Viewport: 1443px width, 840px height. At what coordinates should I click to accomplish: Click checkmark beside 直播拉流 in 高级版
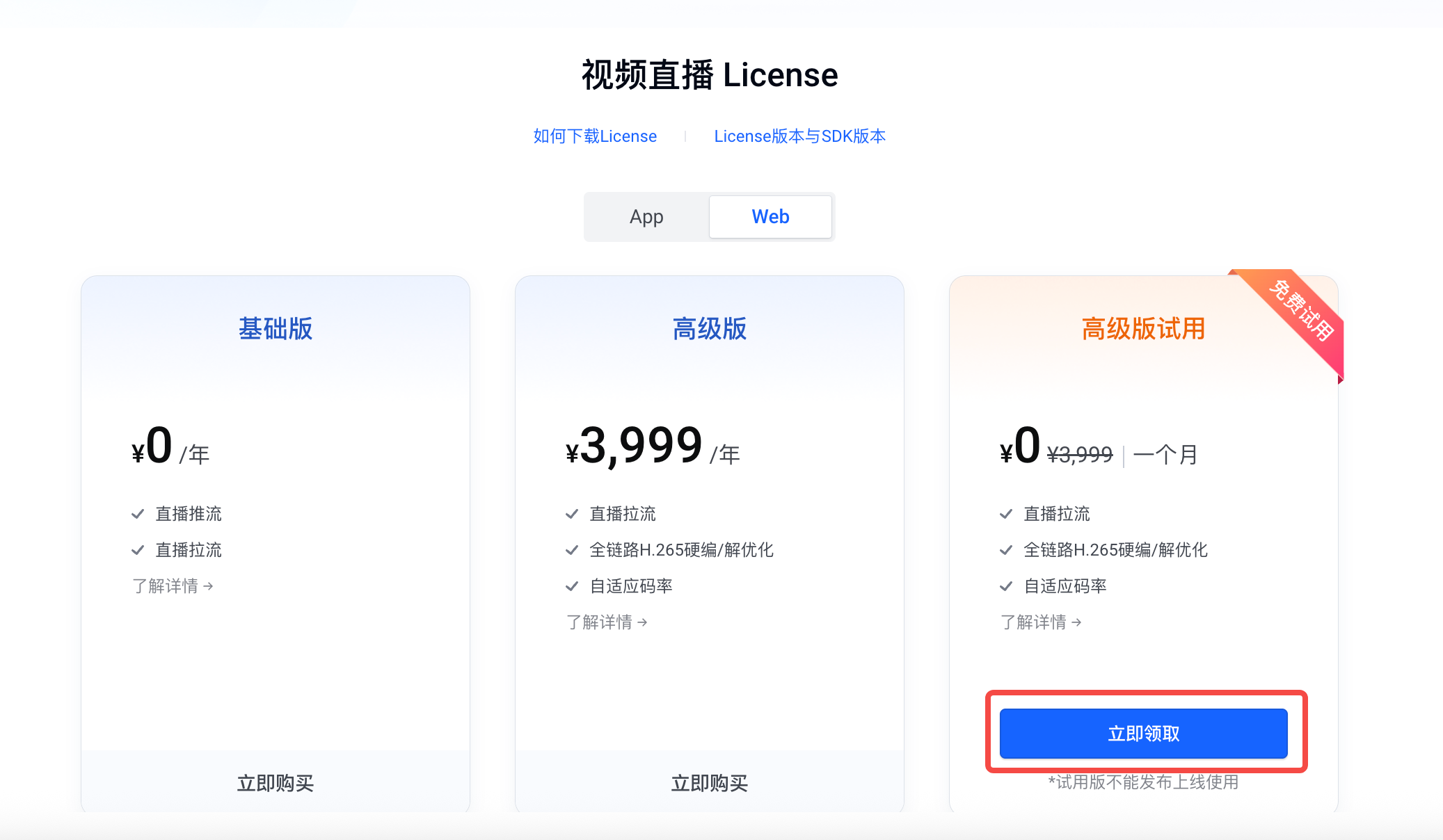(x=572, y=514)
